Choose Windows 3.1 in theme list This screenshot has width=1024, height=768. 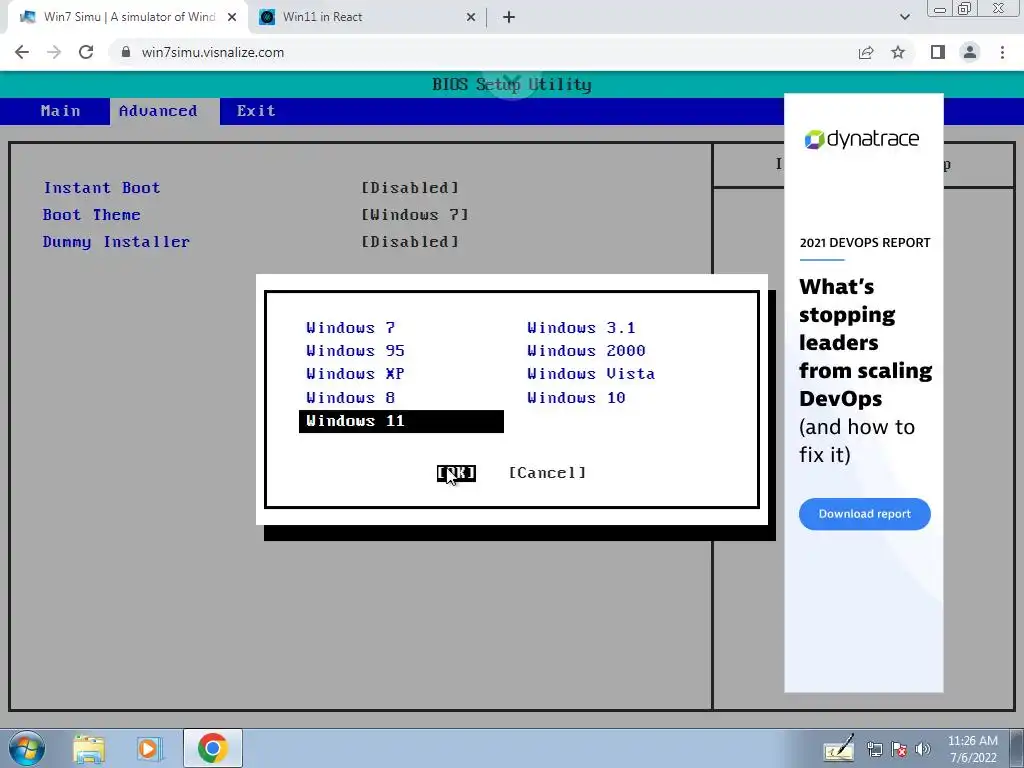tap(581, 328)
